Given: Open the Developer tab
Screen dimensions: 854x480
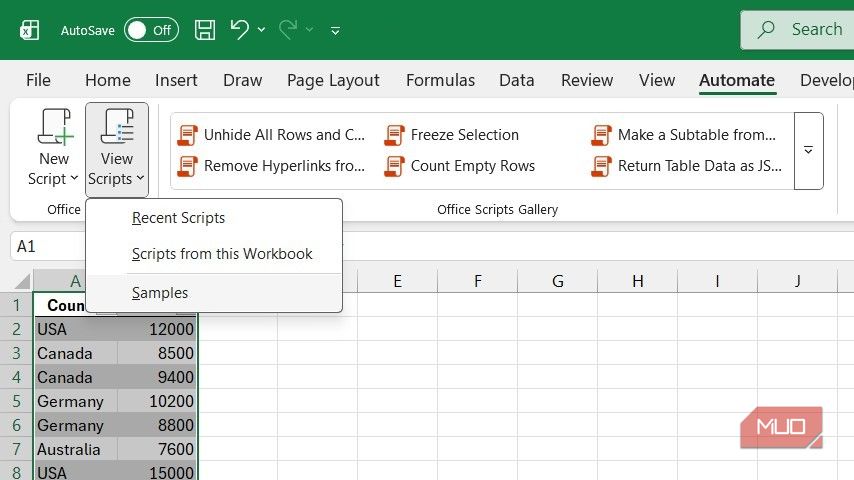Looking at the screenshot, I should [826, 80].
